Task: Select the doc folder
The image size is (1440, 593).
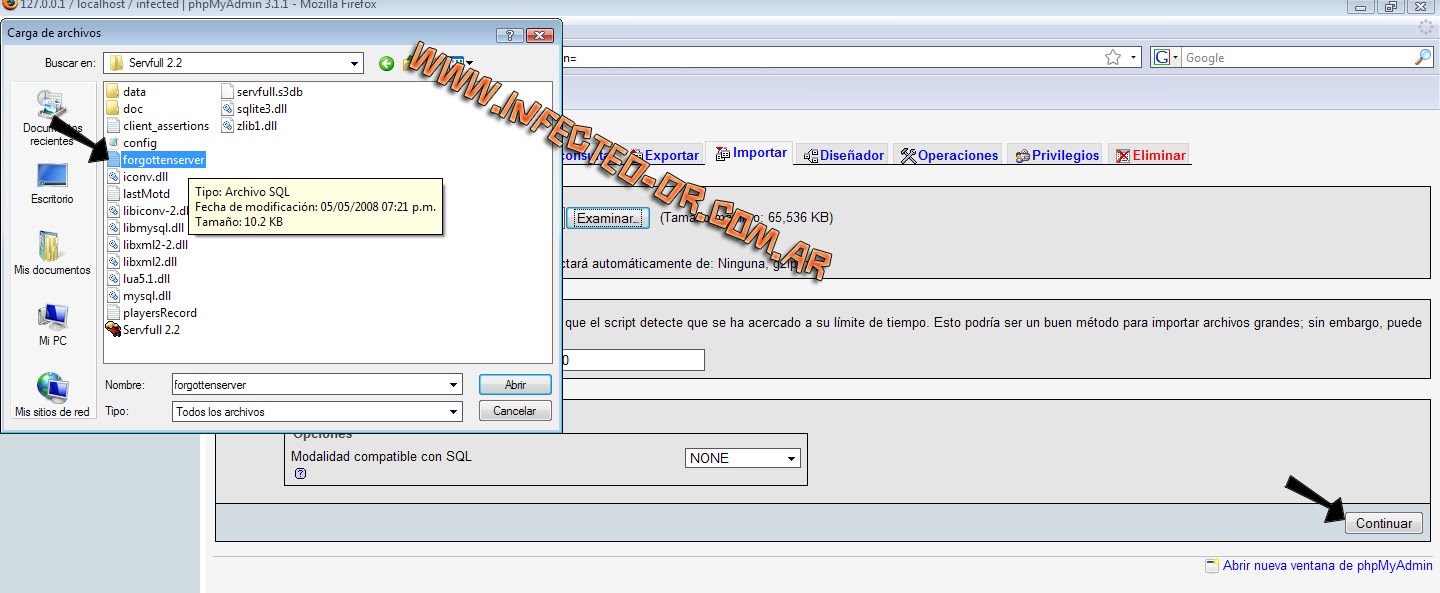Action: pyautogui.click(x=125, y=109)
